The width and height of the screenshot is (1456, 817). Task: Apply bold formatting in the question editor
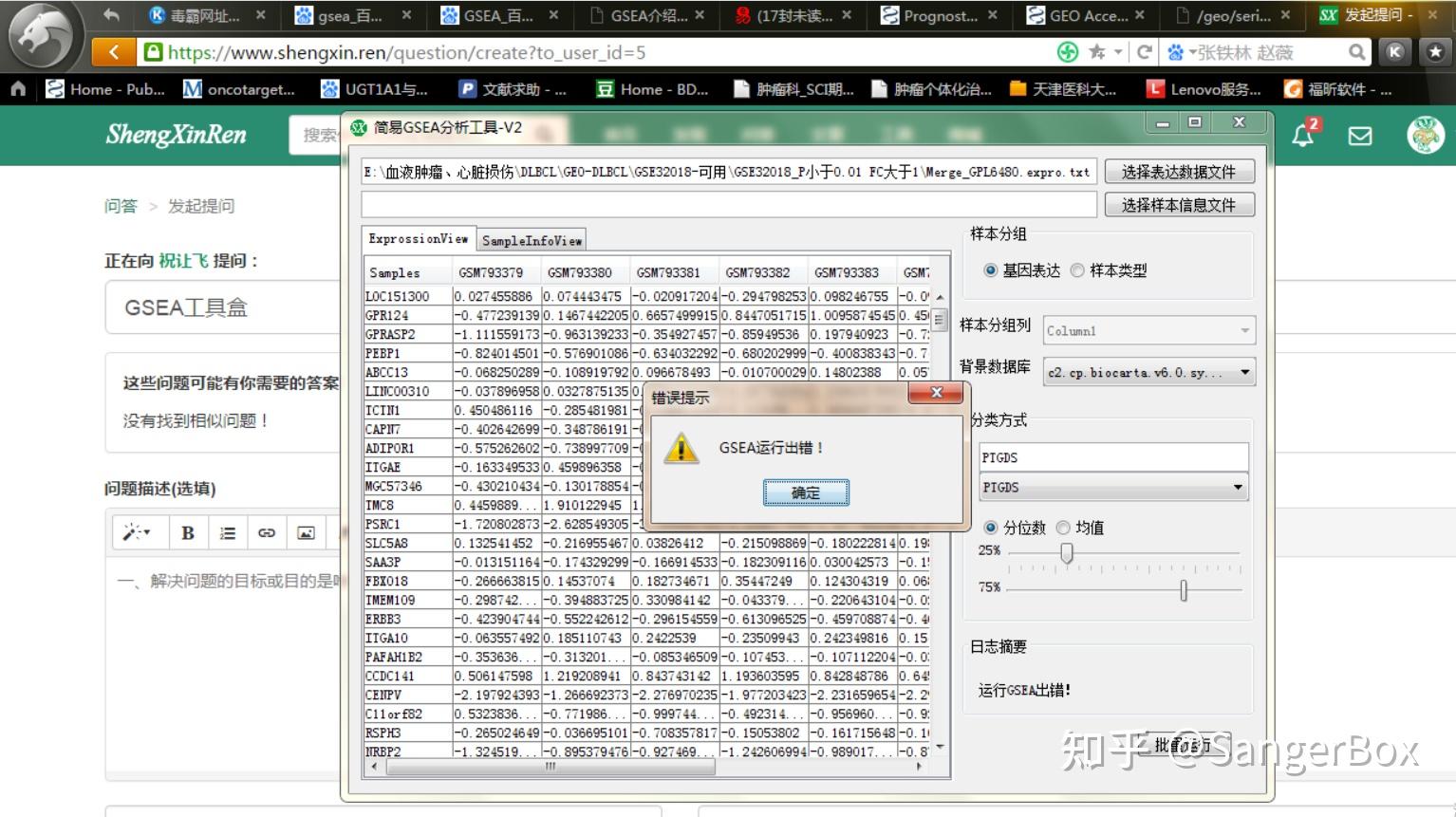(x=187, y=532)
